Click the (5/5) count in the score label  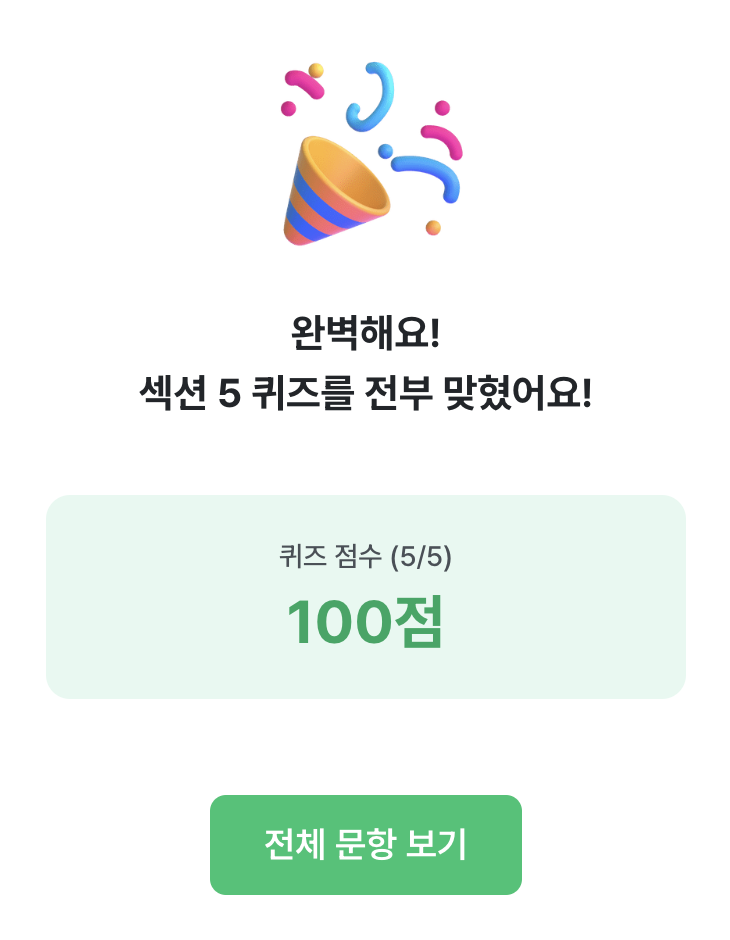point(421,557)
